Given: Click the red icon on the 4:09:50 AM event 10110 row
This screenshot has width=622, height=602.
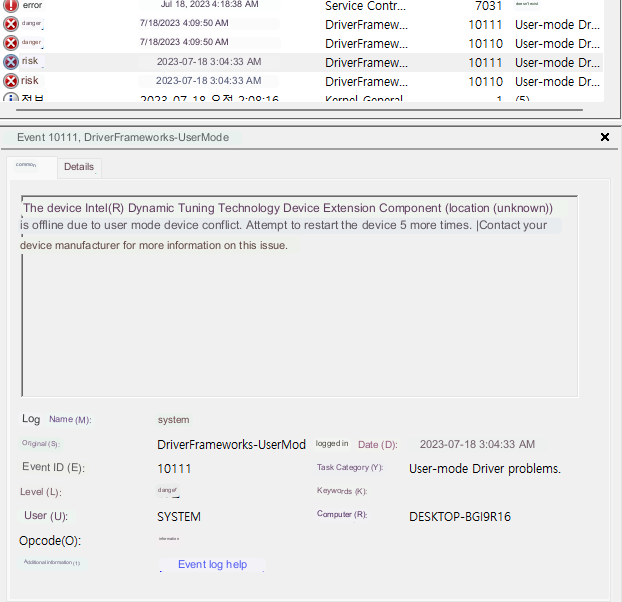Looking at the screenshot, I should click(11, 42).
